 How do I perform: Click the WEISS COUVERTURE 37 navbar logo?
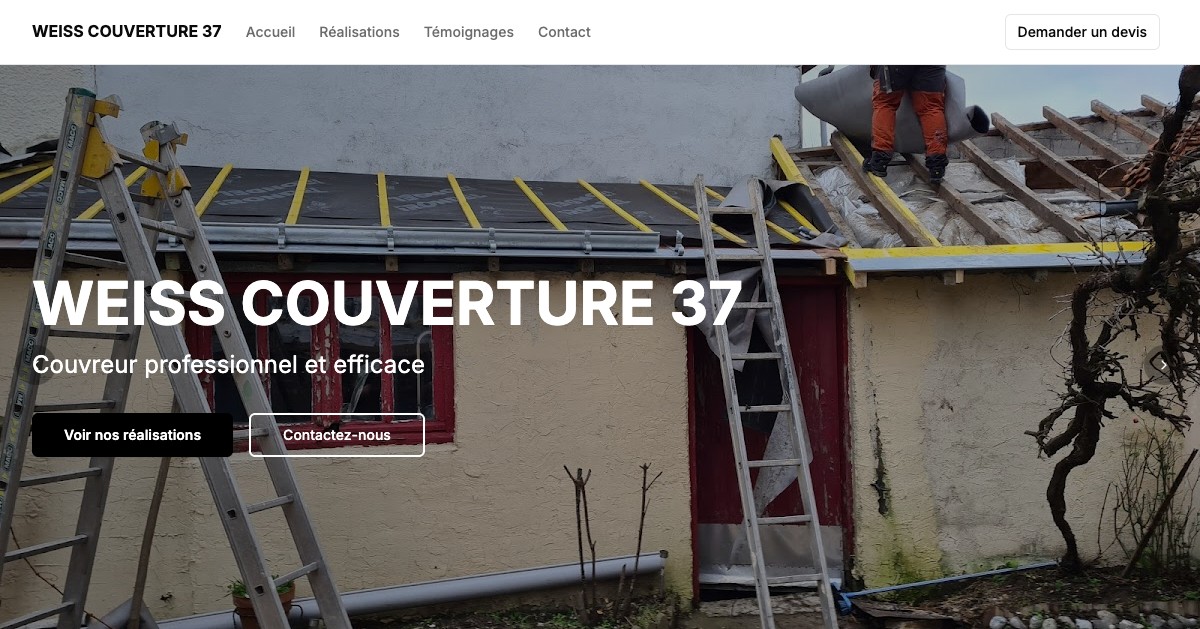[127, 31]
